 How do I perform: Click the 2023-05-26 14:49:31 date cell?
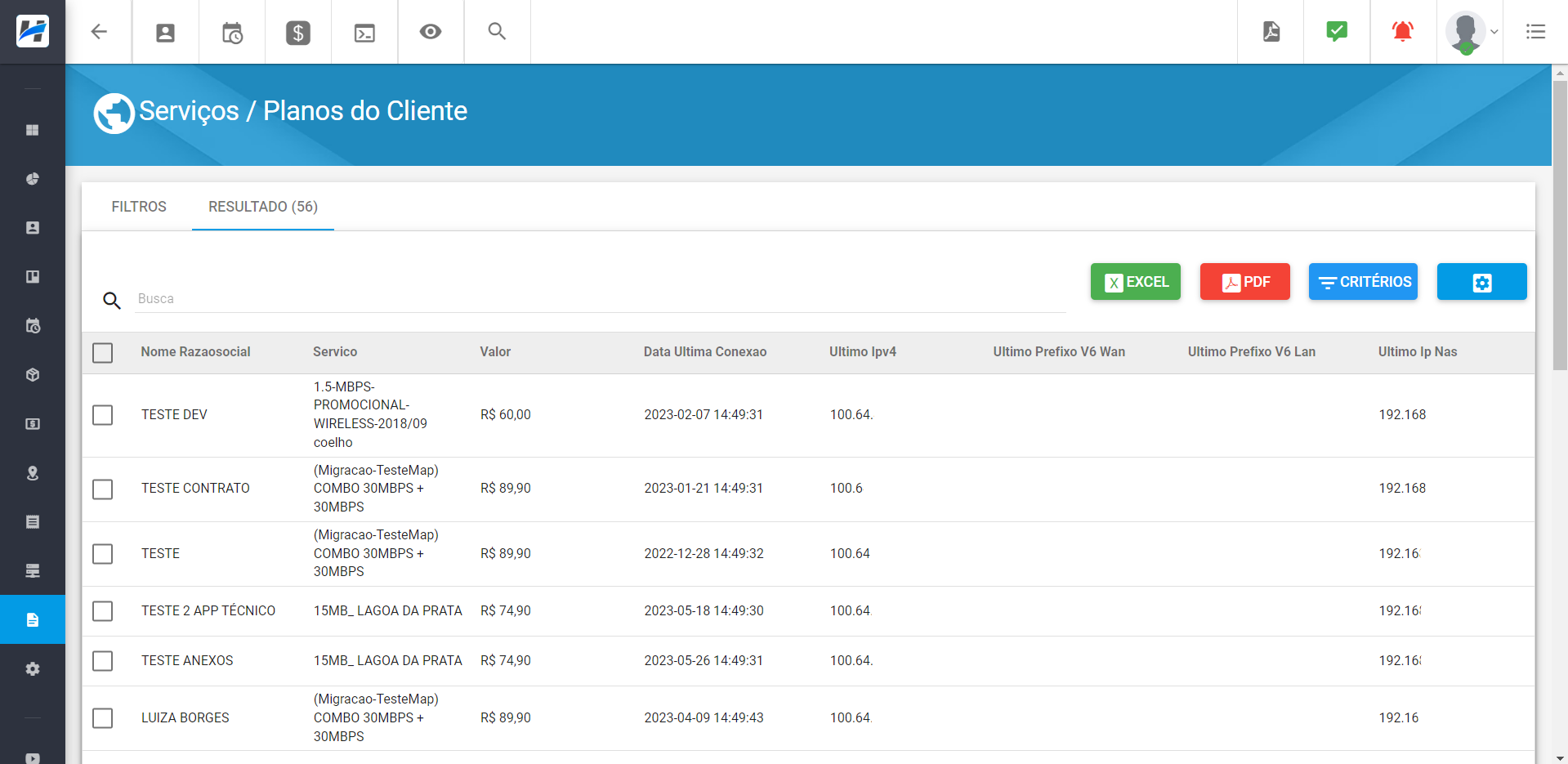(x=704, y=661)
